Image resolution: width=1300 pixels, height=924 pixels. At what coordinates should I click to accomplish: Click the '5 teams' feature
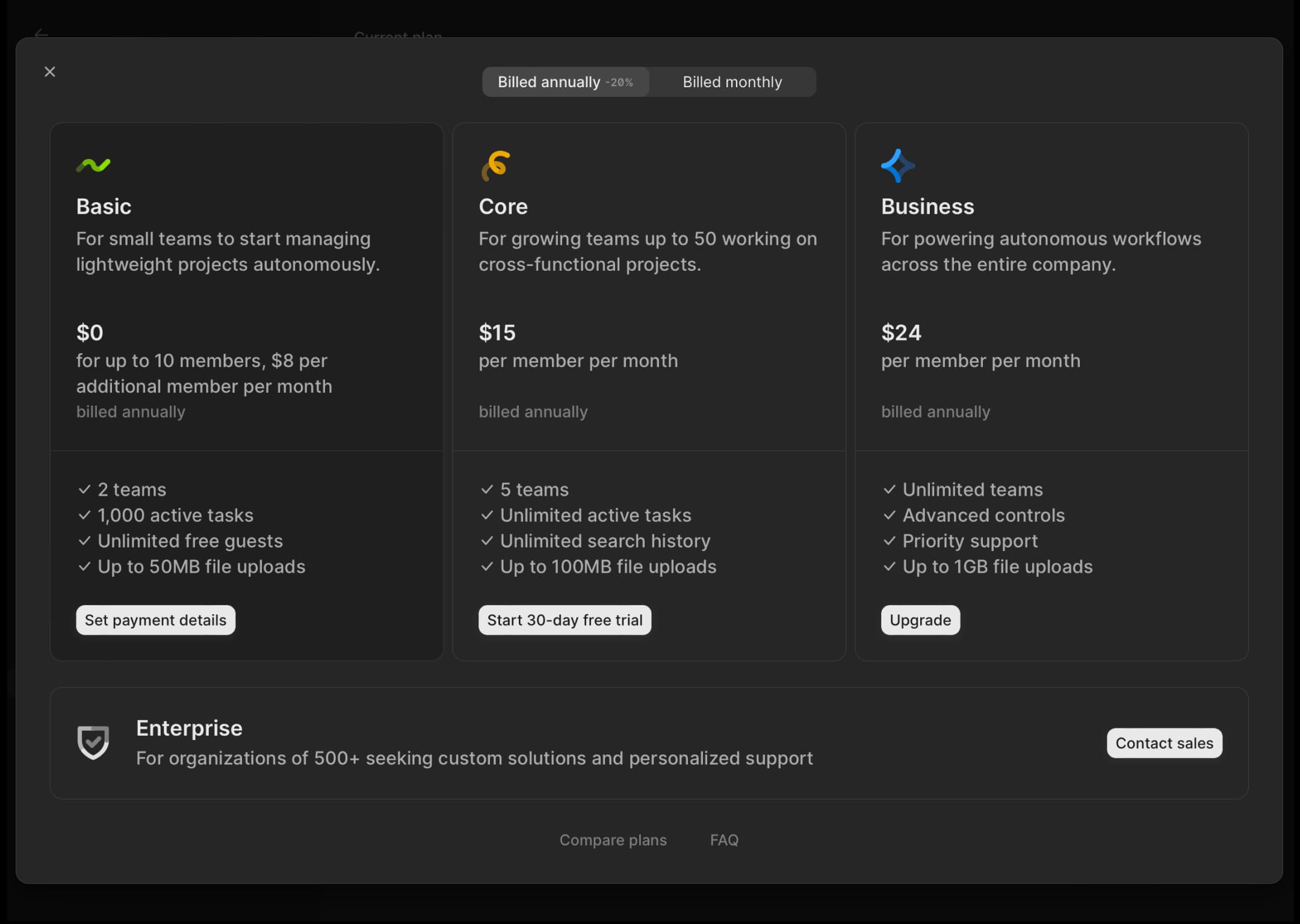(x=534, y=490)
